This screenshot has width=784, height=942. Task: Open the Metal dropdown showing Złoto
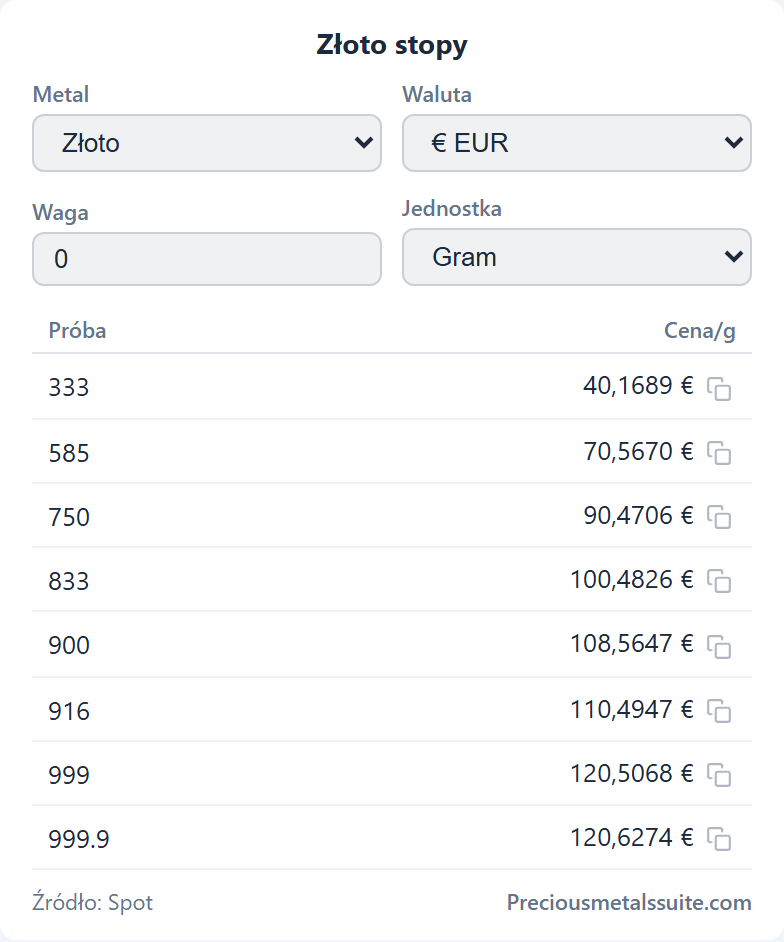[207, 143]
